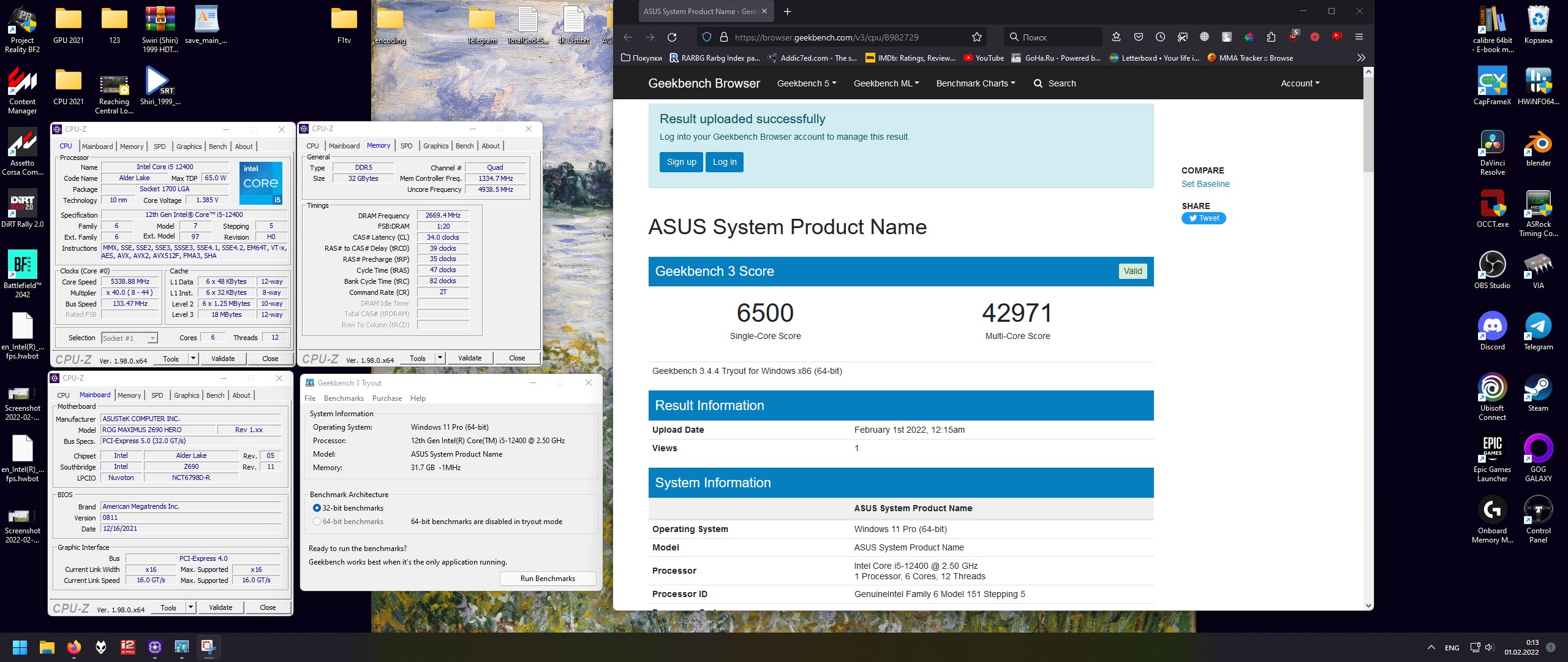The width and height of the screenshot is (1568, 662).
Task: Launch OBS Studio desktop shortcut
Action: tap(1492, 270)
